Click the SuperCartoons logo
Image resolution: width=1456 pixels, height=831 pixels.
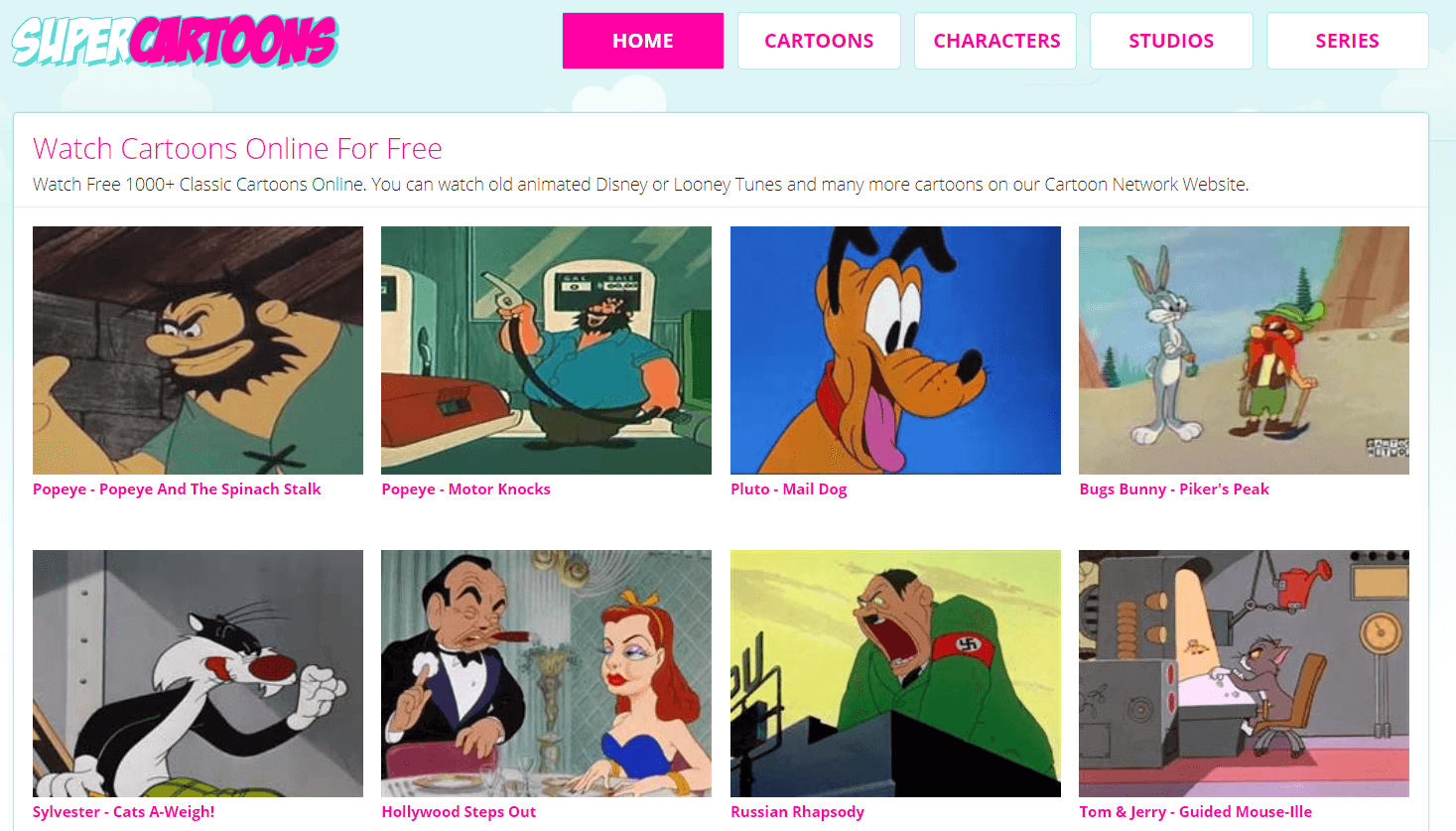(x=175, y=41)
